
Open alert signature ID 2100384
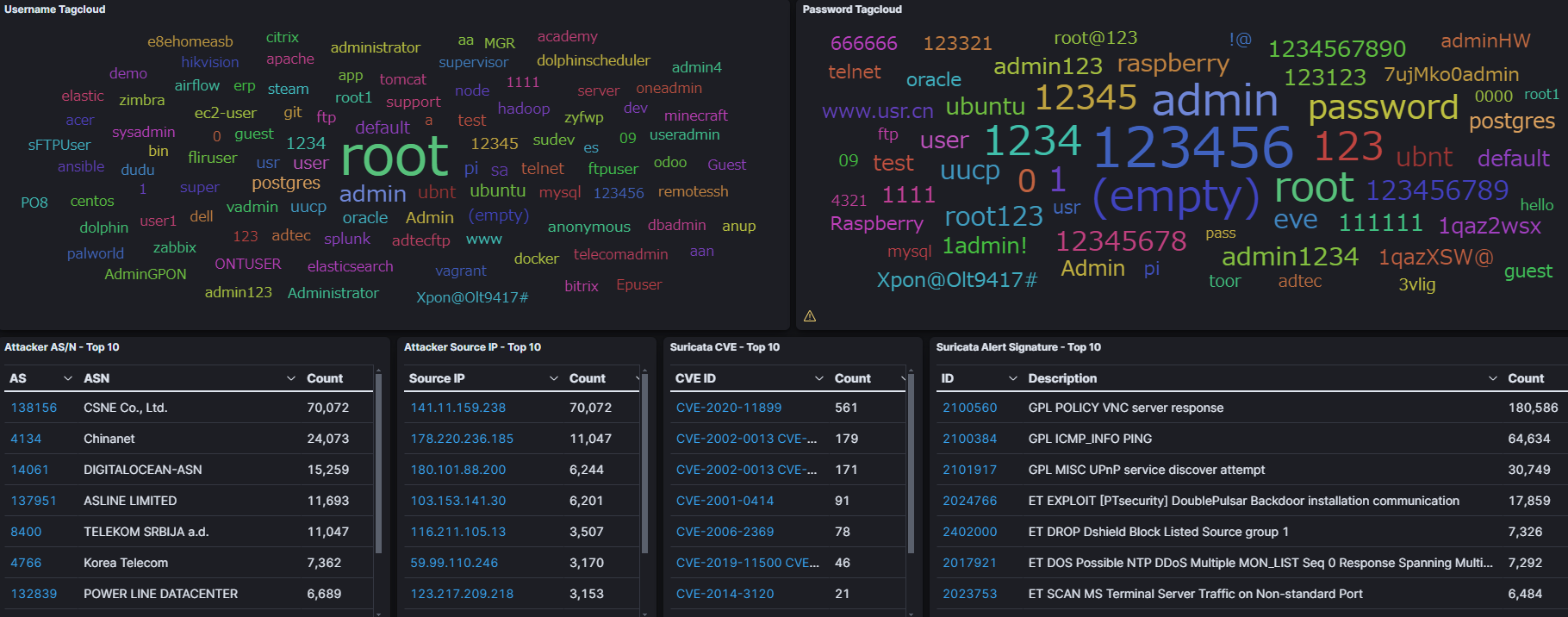point(969,439)
